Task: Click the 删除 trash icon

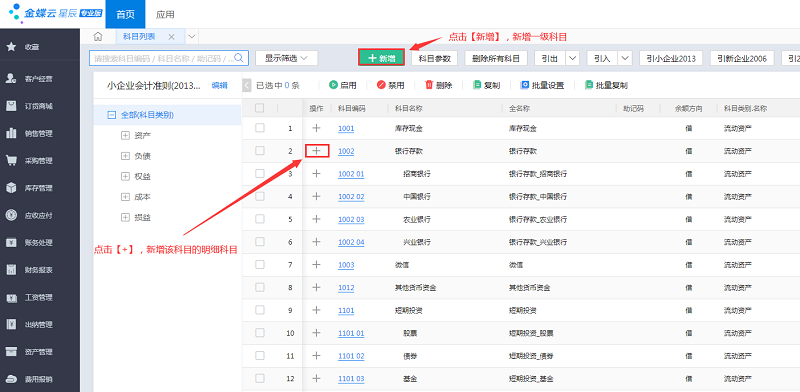Action: 429,85
